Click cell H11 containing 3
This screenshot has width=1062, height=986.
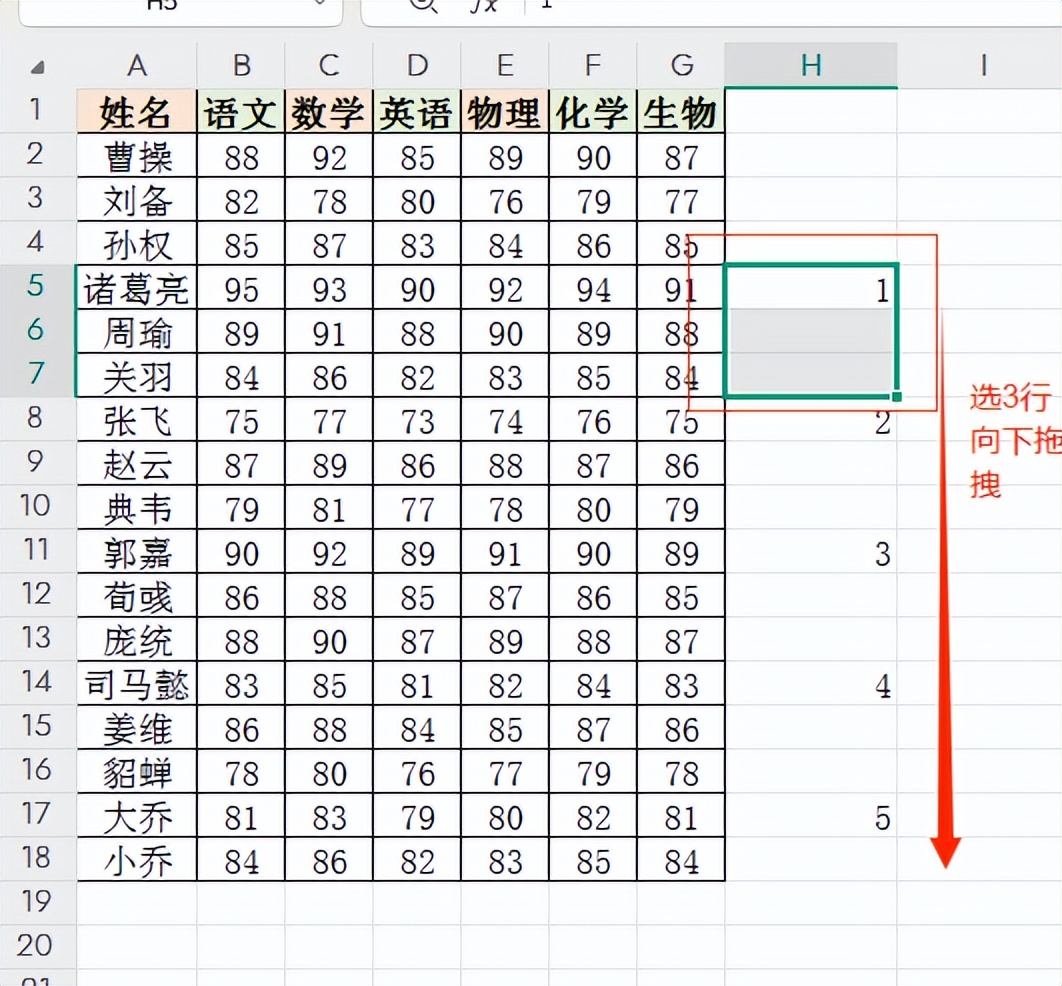(x=811, y=552)
